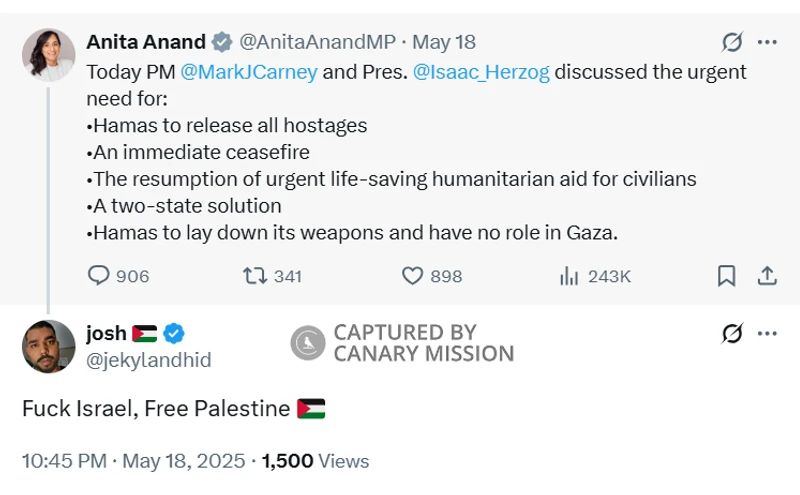800x495 pixels.
Task: Click the @jekylandhid handle
Action: point(148,360)
